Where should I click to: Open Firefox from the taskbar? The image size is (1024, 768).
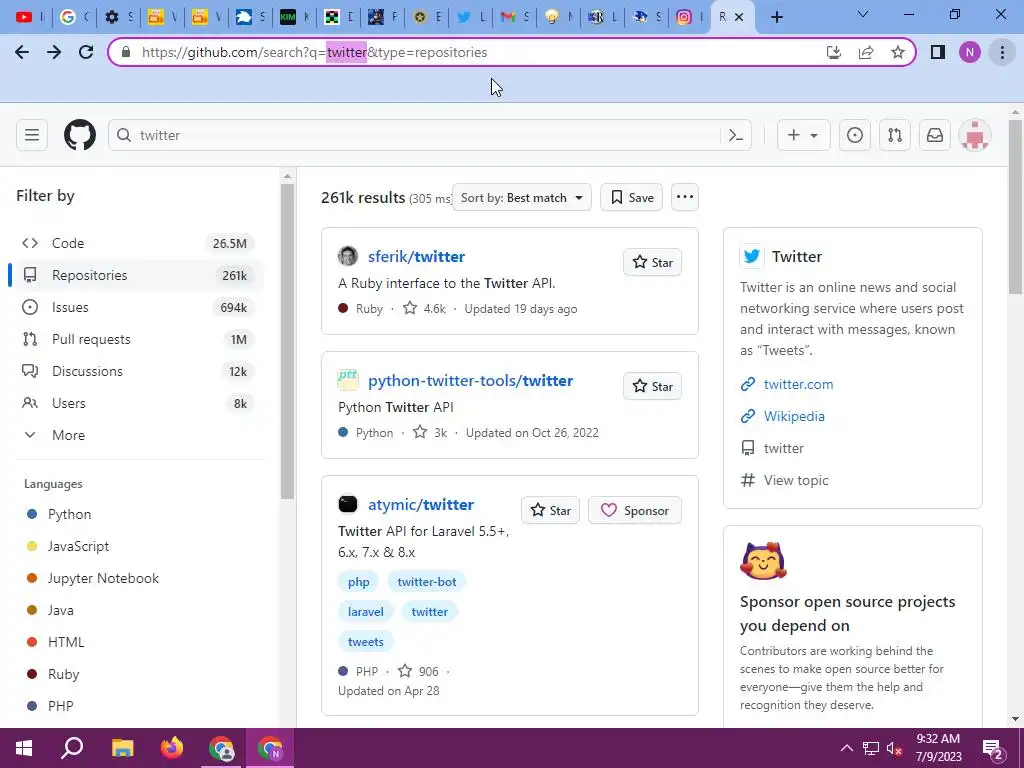point(172,748)
